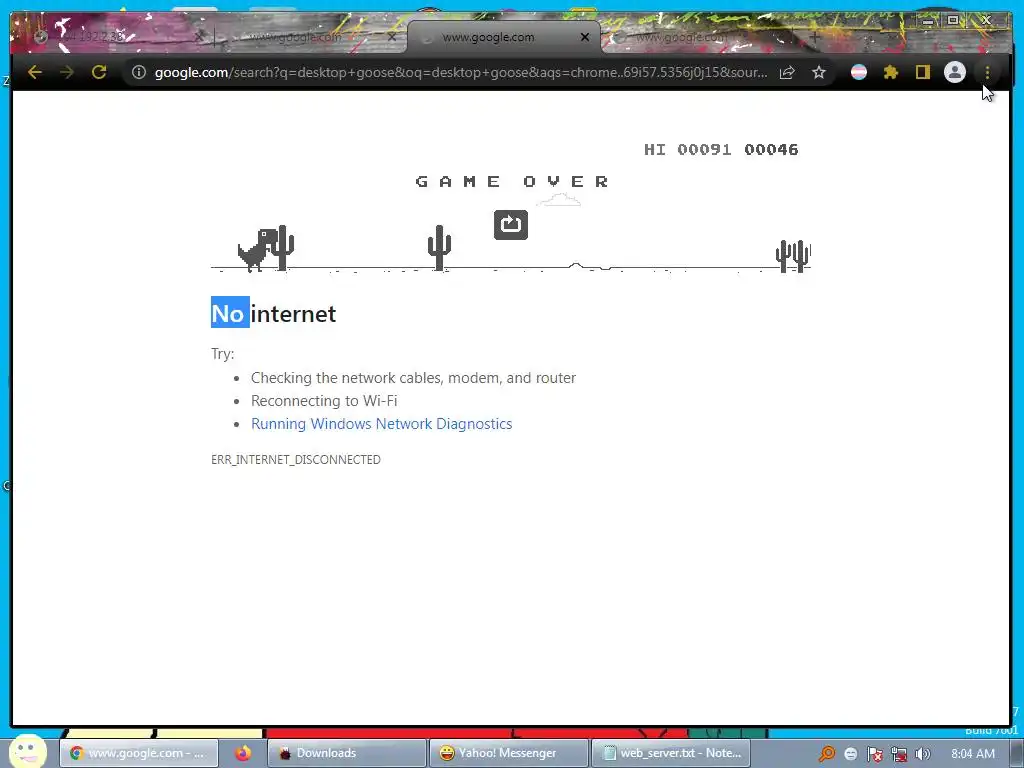This screenshot has width=1024, height=768.
Task: Click the GAME OVER text
Action: pyautogui.click(x=512, y=182)
